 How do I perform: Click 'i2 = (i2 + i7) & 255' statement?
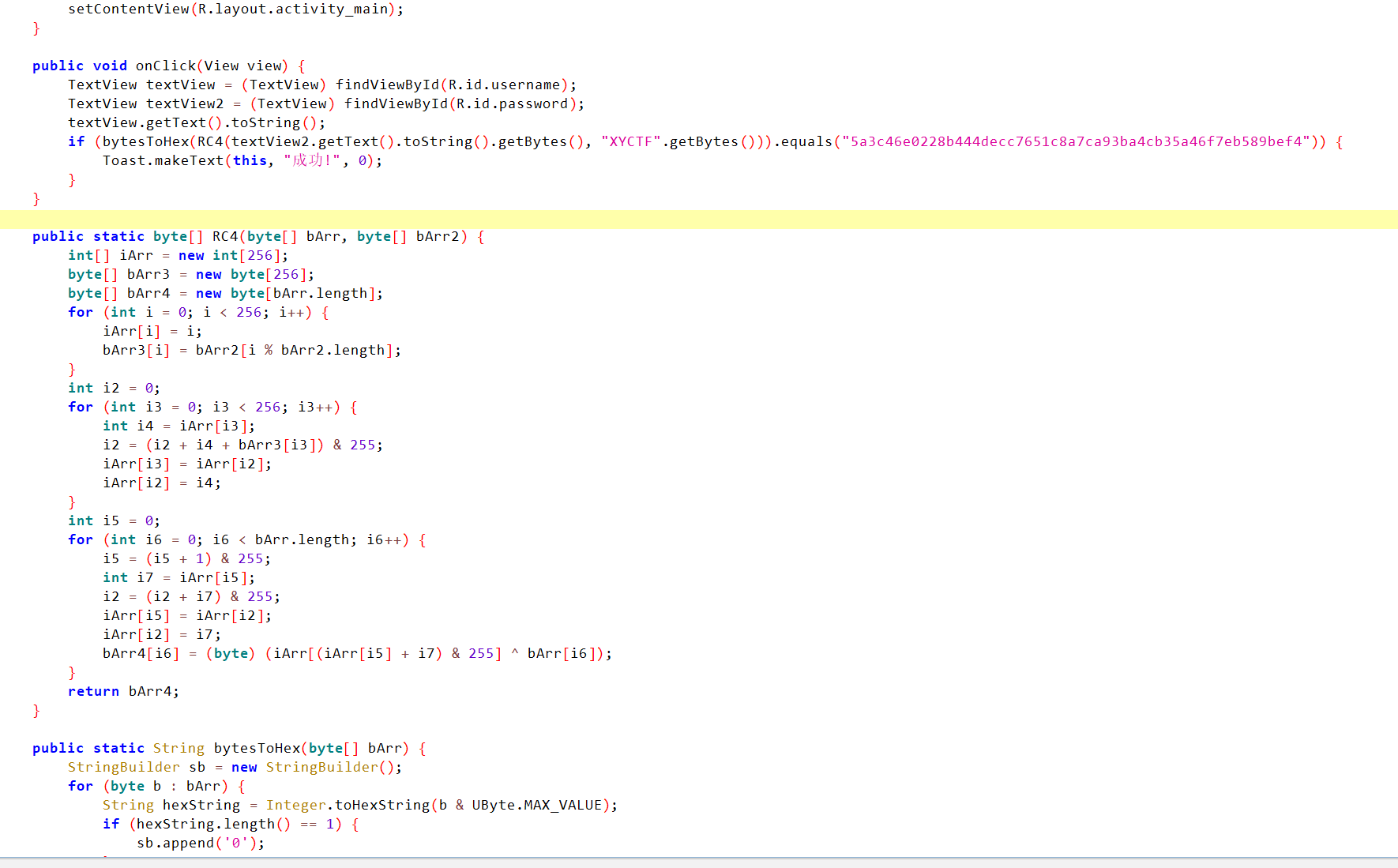(191, 596)
